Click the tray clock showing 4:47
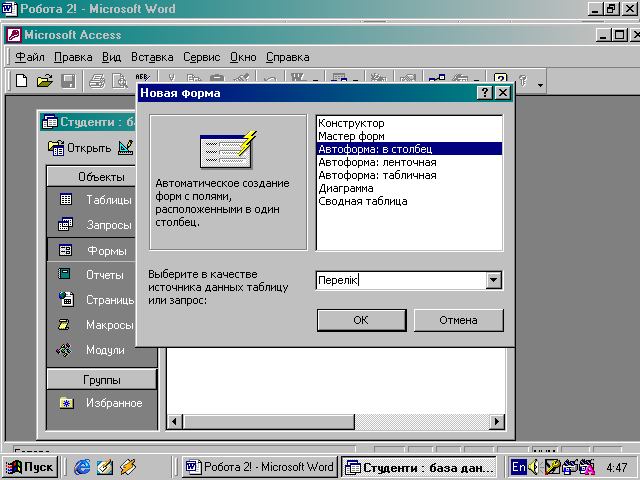 click(616, 467)
